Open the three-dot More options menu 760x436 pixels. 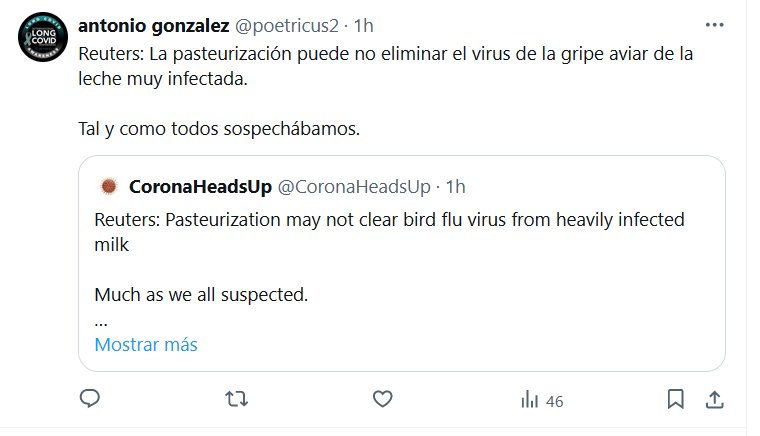click(714, 25)
